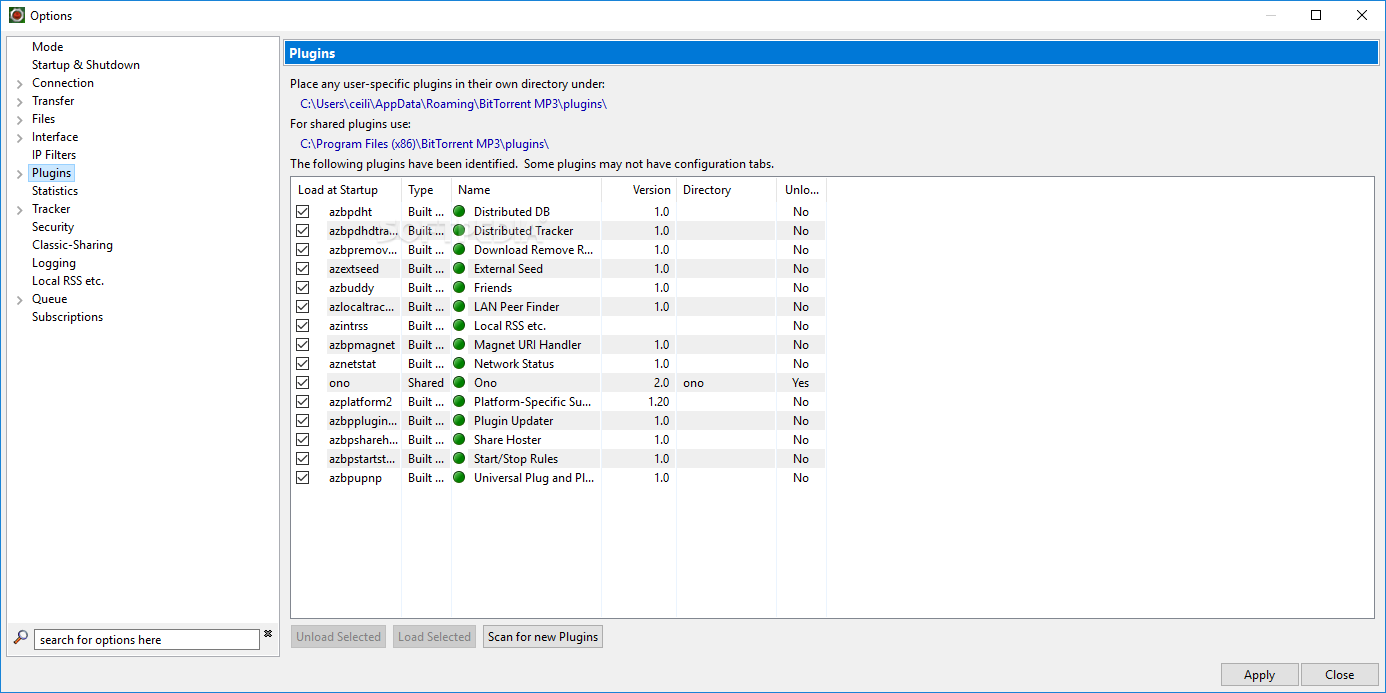
Task: Open the Classic-Sharing settings
Action: click(x=72, y=245)
